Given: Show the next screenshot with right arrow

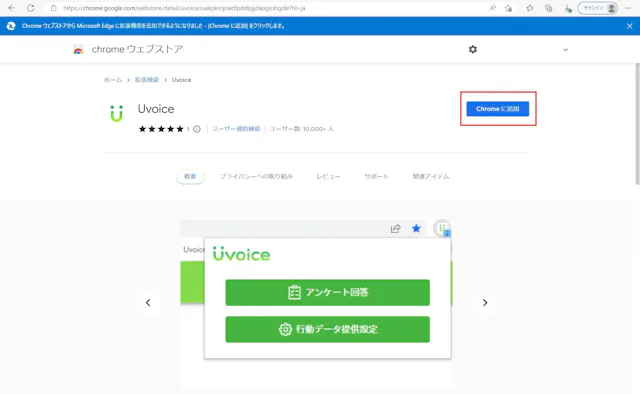Looking at the screenshot, I should [x=485, y=303].
